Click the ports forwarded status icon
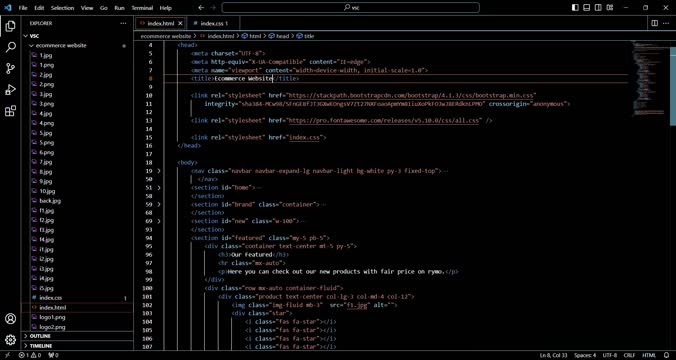 pos(53,356)
